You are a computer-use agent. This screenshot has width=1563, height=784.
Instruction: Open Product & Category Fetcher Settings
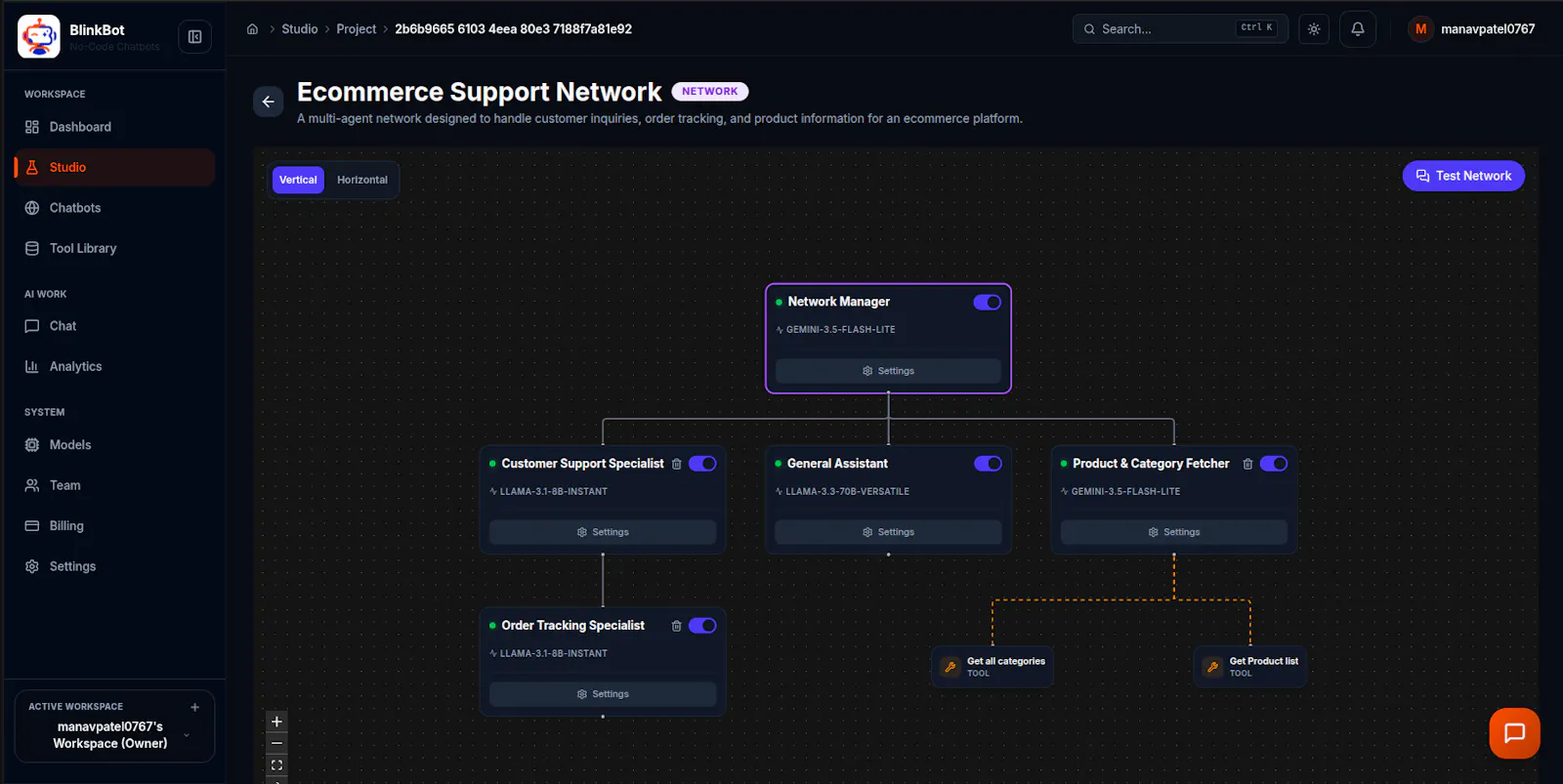[x=1173, y=532]
